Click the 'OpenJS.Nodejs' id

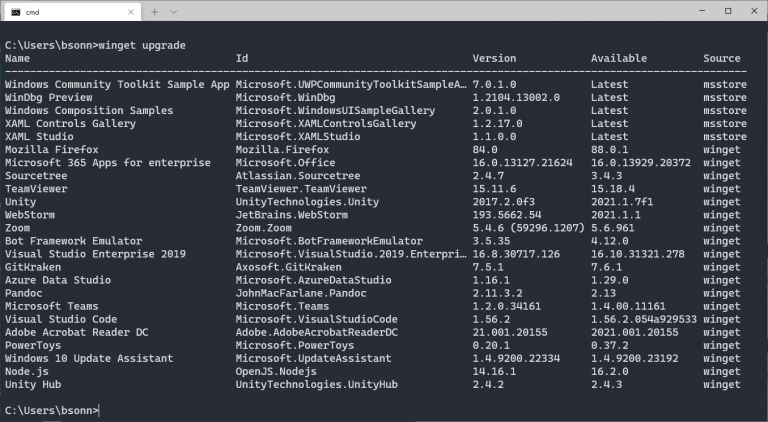tap(276, 372)
